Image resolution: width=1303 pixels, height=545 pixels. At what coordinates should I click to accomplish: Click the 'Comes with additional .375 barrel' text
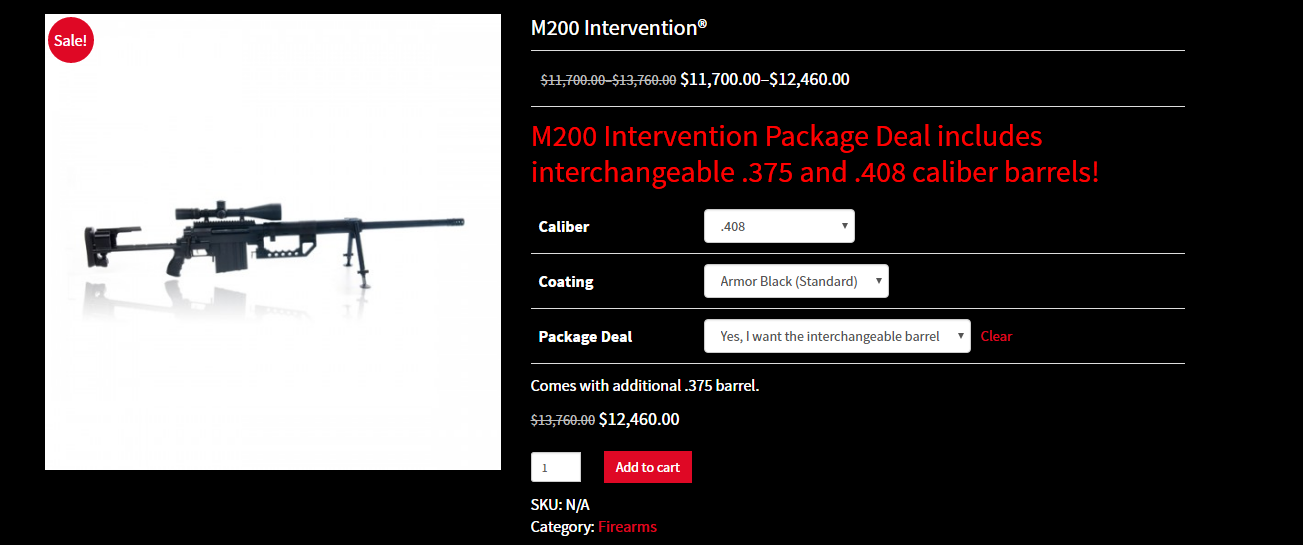click(x=645, y=385)
